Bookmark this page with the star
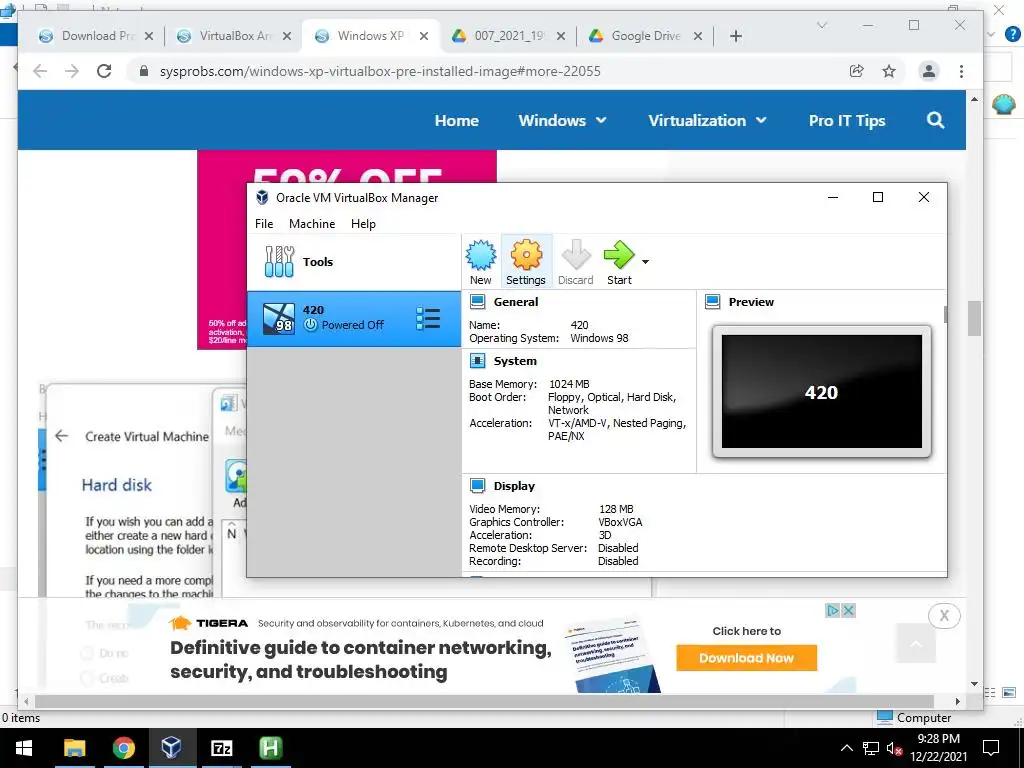 coord(889,71)
